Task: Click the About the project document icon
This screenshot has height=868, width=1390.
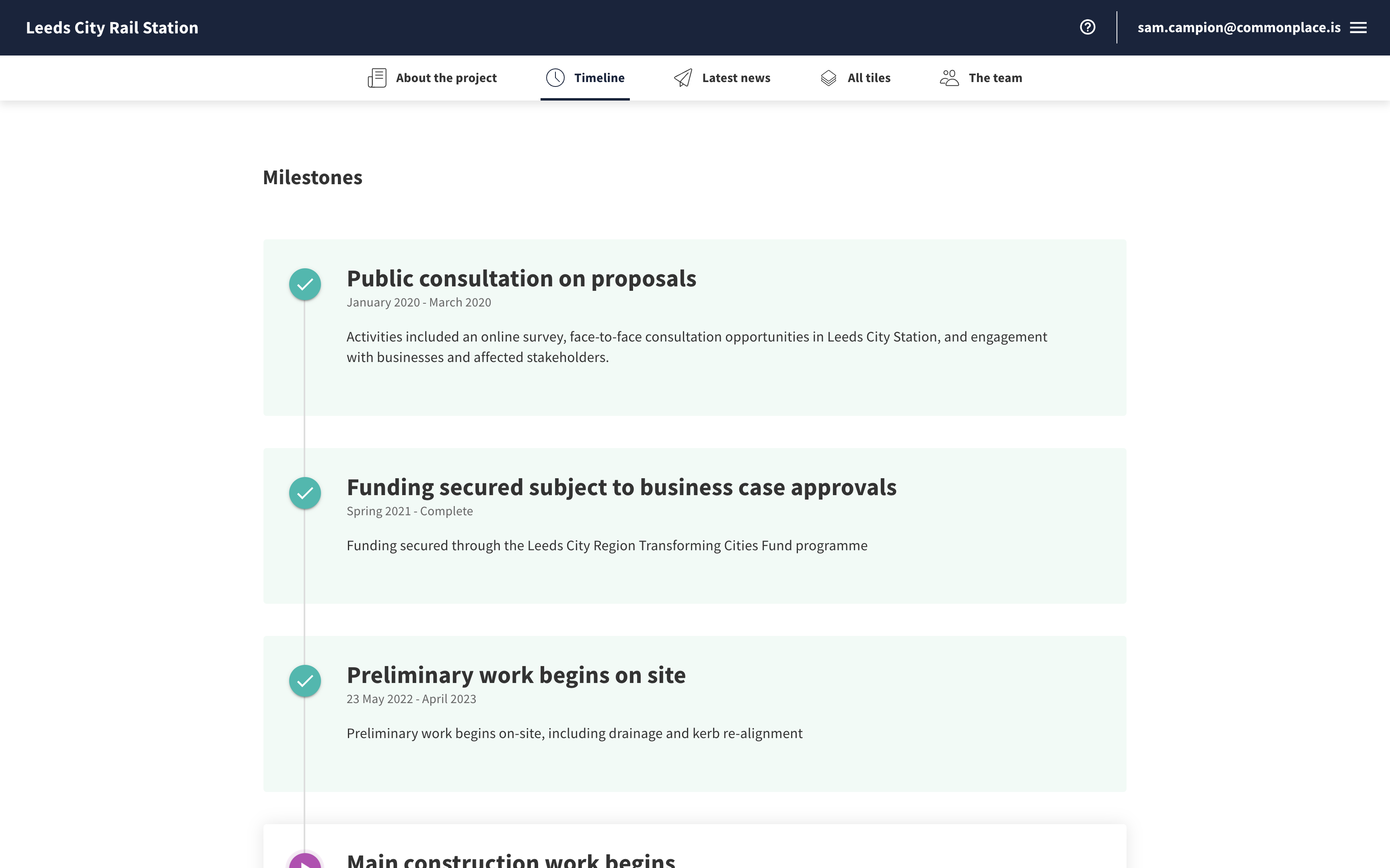Action: (x=376, y=78)
